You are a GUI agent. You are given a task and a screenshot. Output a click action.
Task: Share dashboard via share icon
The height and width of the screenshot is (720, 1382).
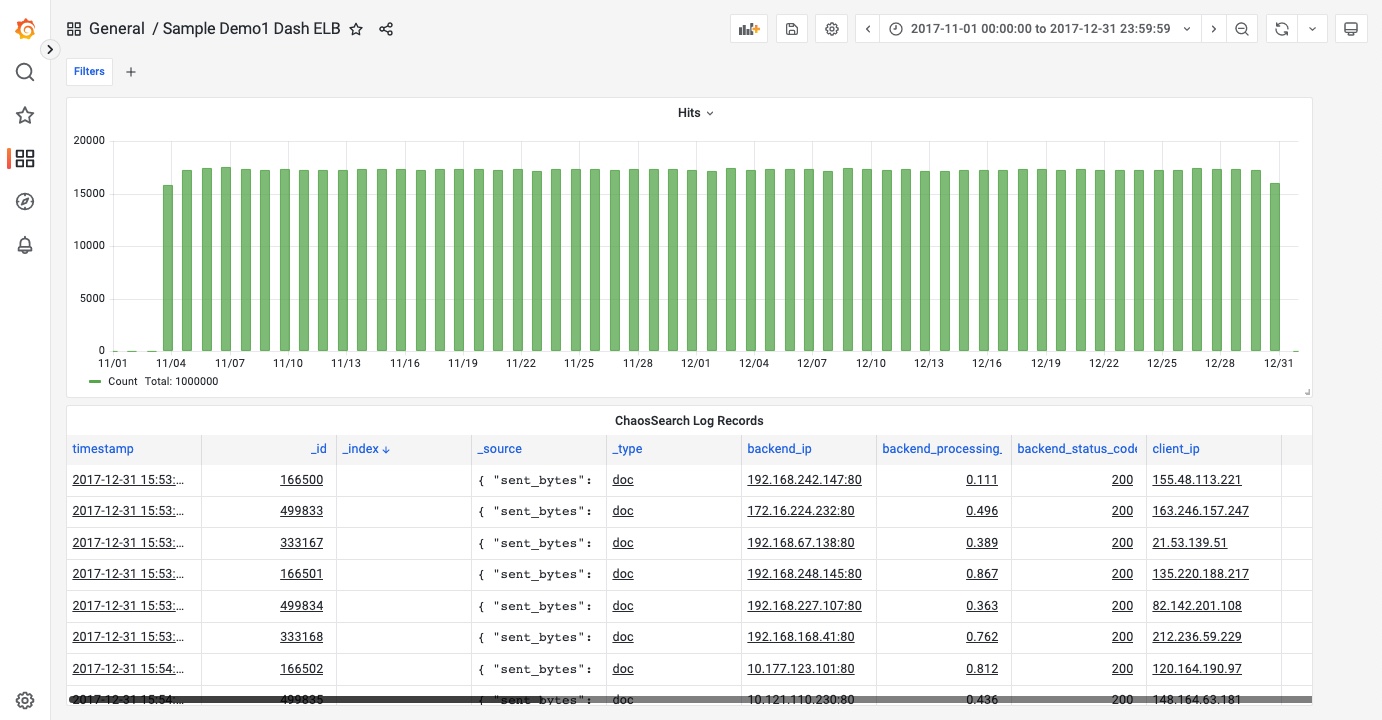[x=386, y=29]
